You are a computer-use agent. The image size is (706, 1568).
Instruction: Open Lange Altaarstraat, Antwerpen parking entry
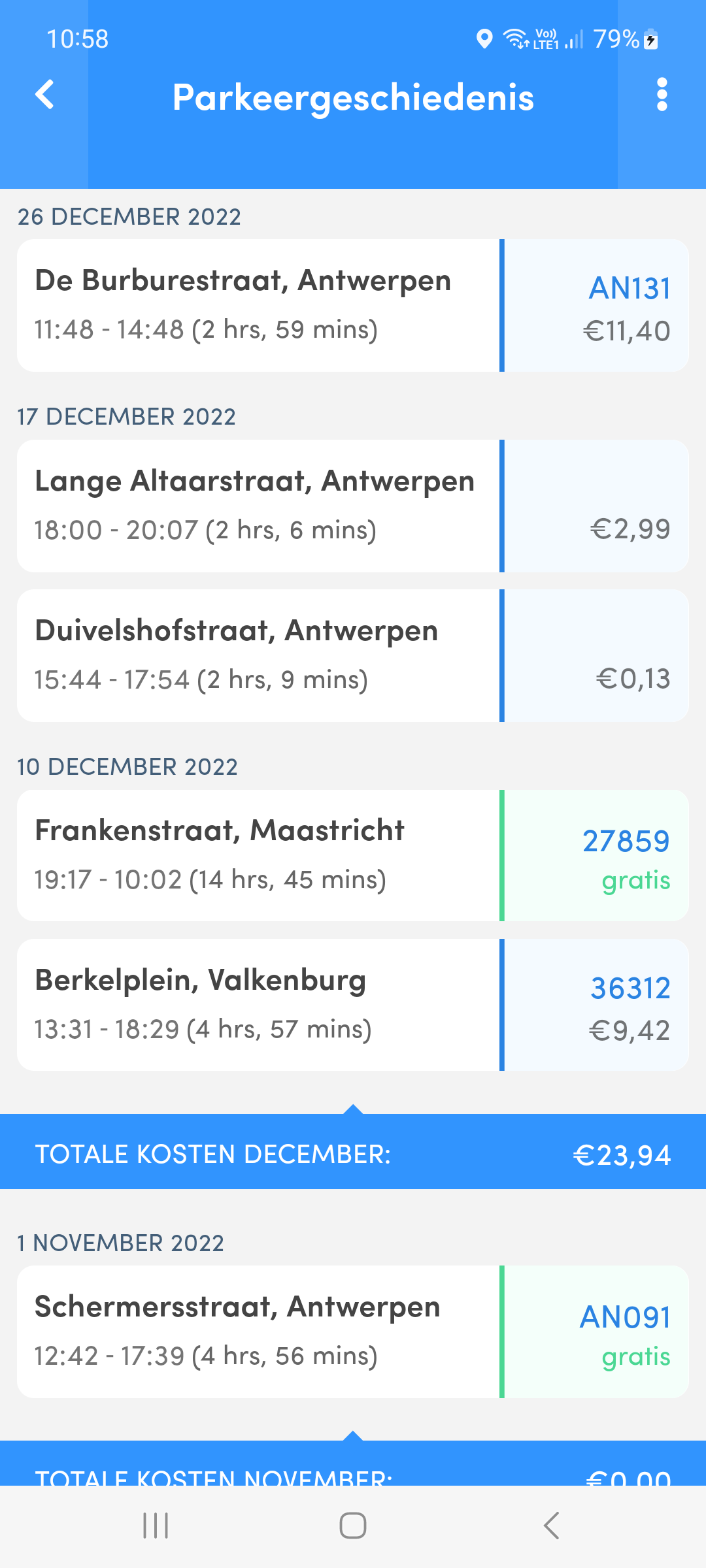pos(353,506)
